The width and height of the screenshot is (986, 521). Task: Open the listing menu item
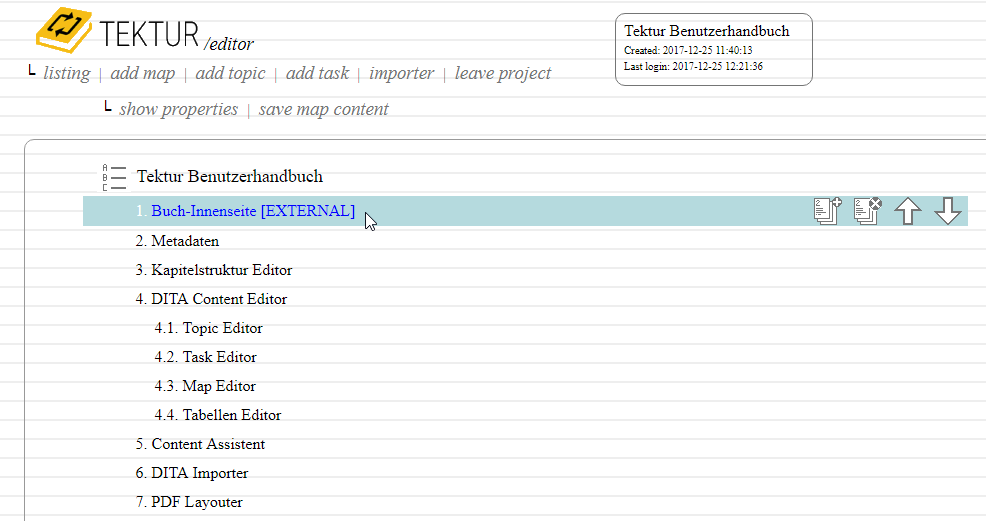[66, 73]
